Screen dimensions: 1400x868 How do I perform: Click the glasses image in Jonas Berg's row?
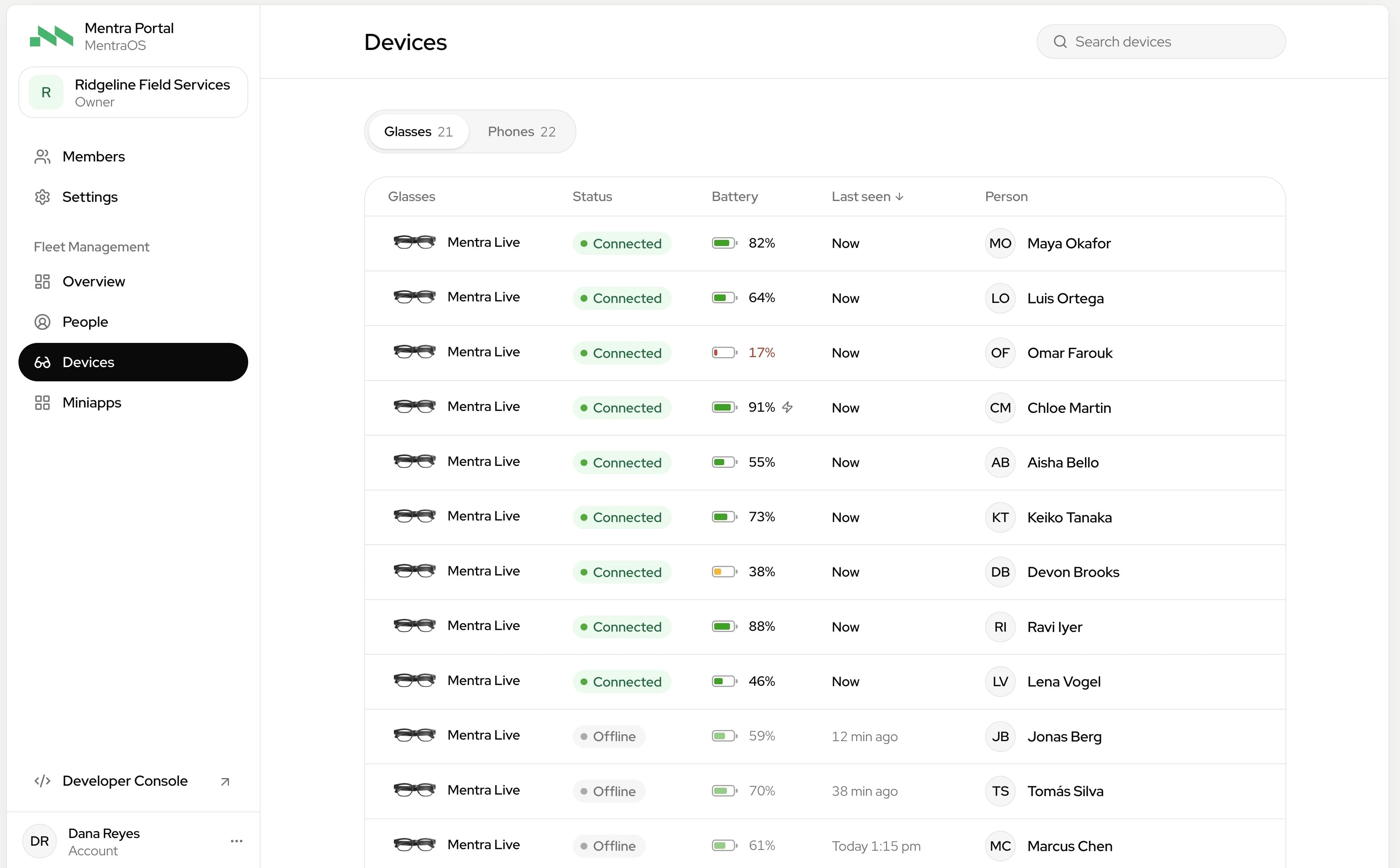[x=414, y=735]
